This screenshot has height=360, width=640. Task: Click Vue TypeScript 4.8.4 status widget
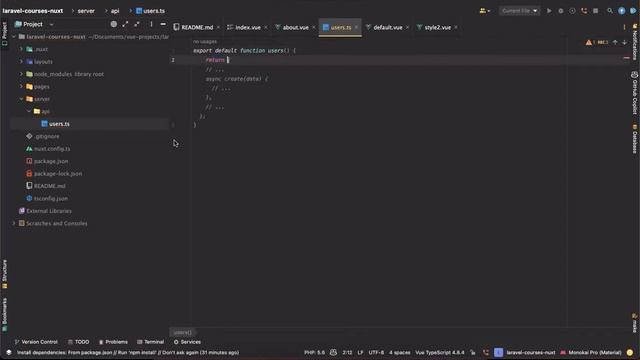click(x=440, y=353)
